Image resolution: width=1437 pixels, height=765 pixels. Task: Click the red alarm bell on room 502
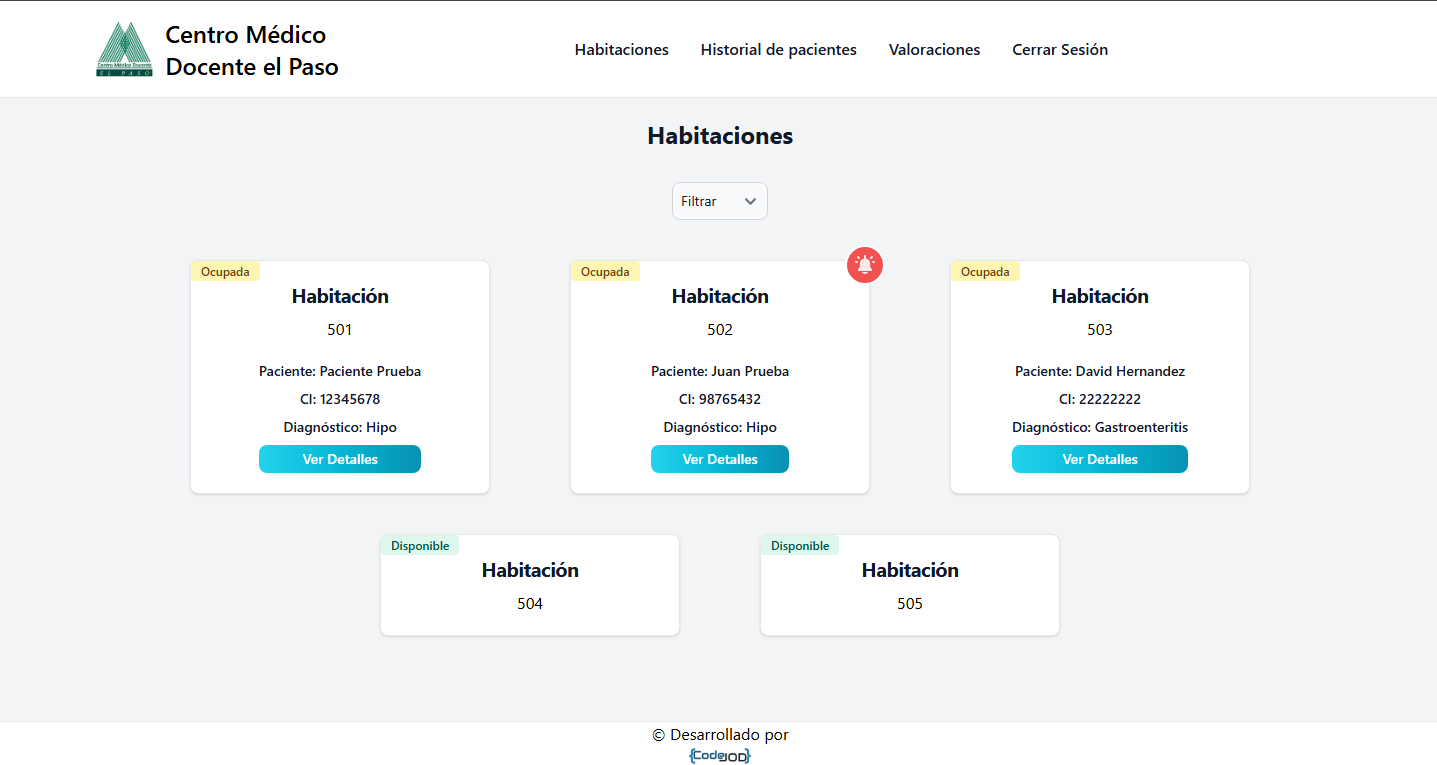pos(865,265)
